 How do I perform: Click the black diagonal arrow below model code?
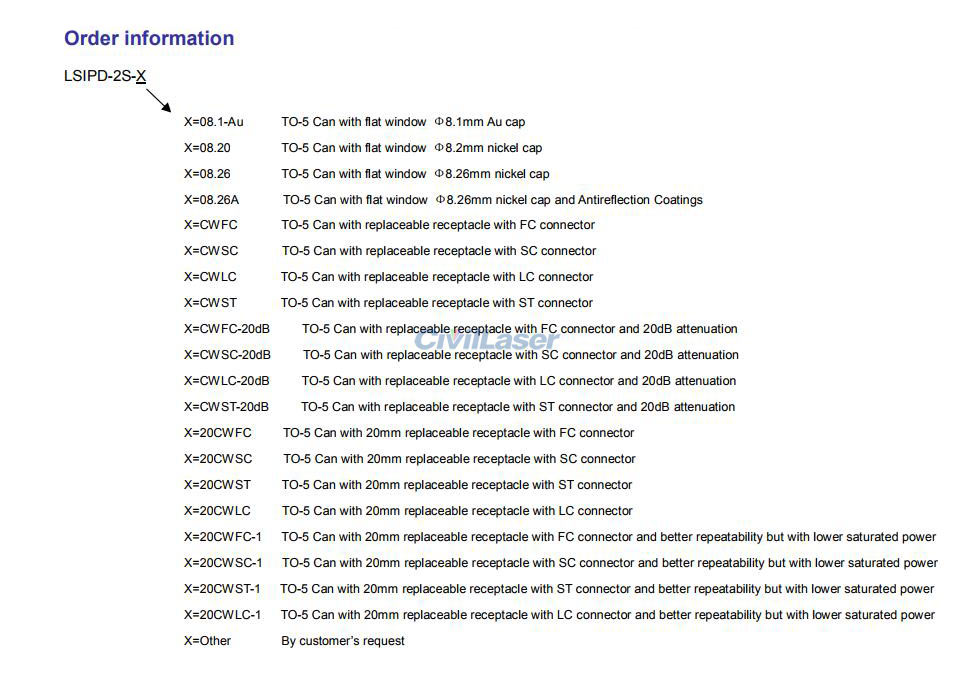[158, 100]
